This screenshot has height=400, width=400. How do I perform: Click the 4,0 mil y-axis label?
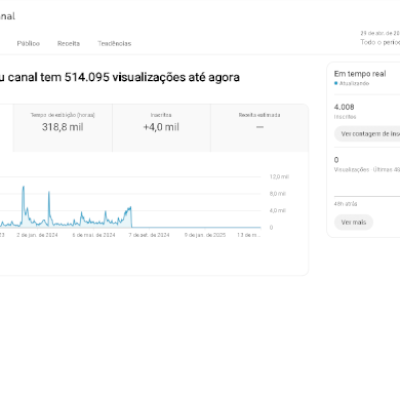click(278, 211)
